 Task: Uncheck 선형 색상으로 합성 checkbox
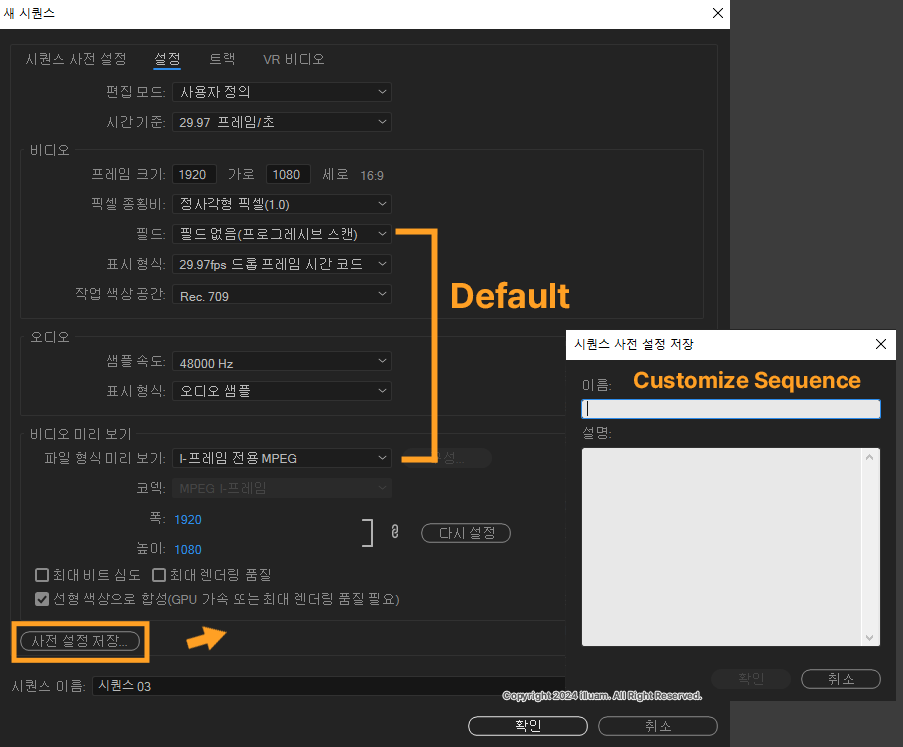click(x=42, y=599)
